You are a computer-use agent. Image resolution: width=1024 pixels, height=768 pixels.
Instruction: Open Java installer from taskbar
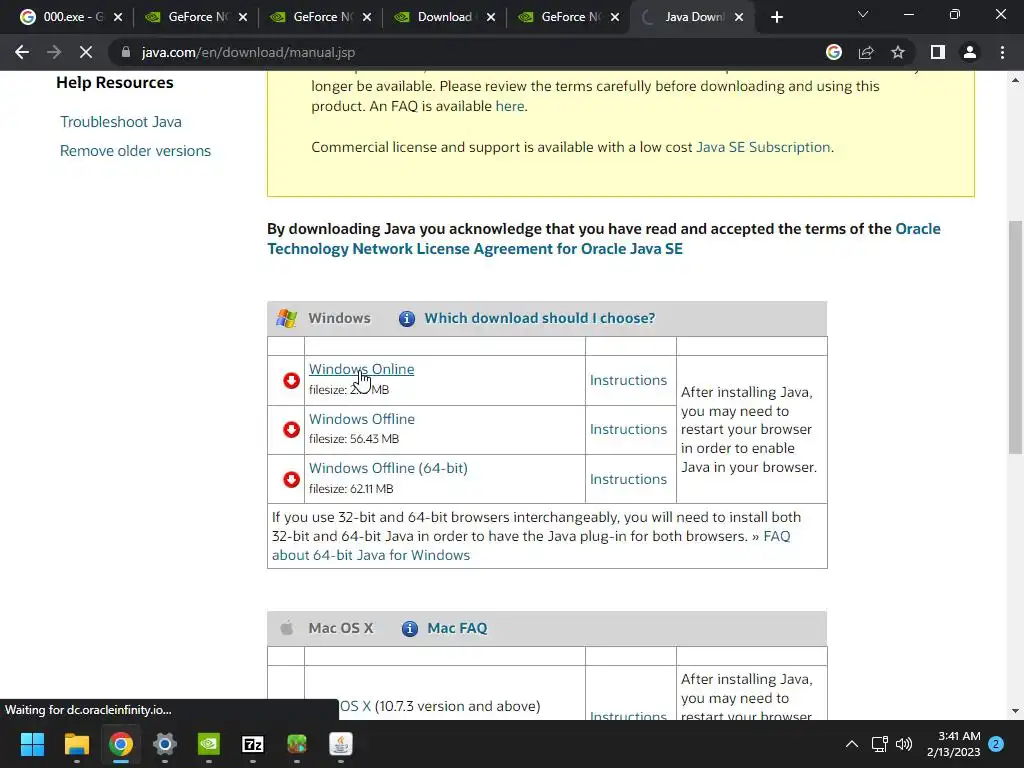[341, 744]
